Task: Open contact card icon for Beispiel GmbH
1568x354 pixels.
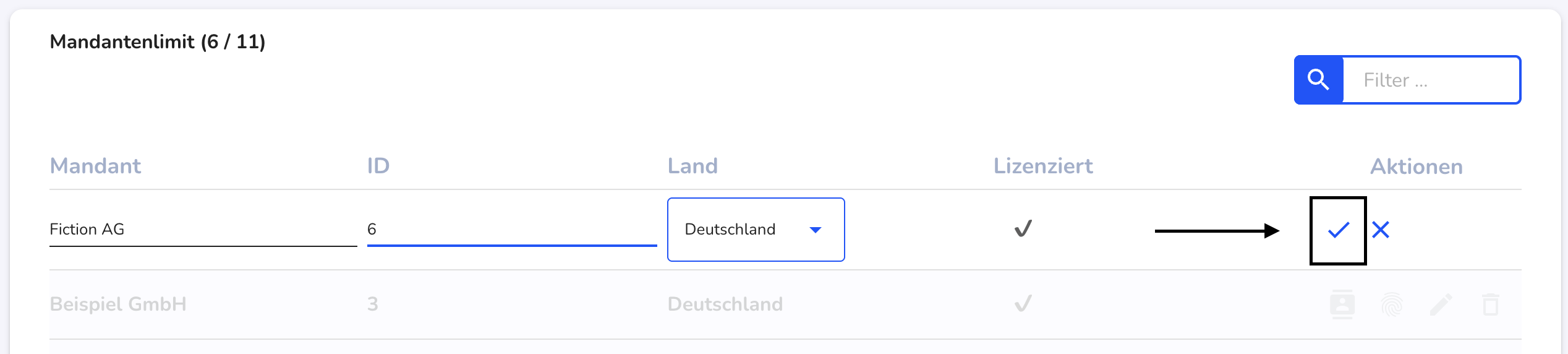Action: (1342, 304)
